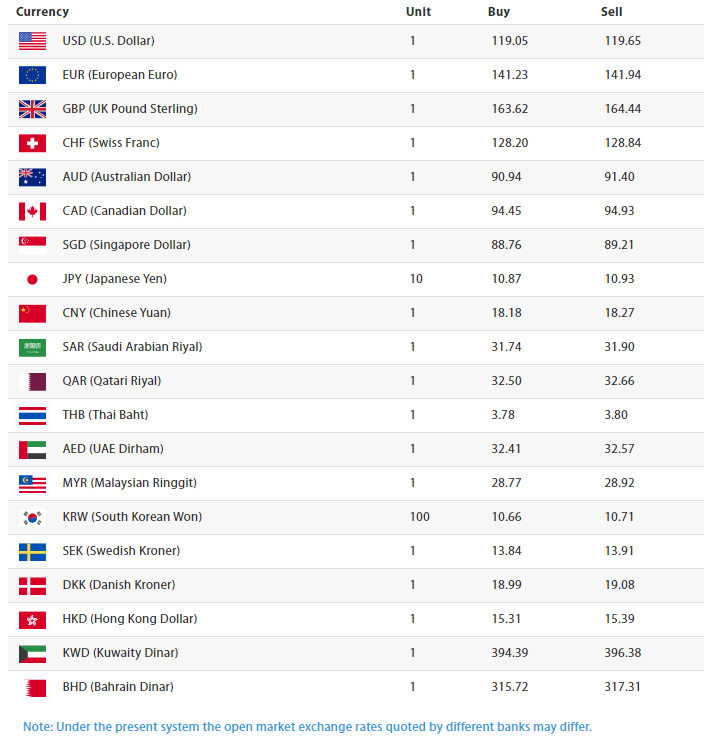This screenshot has height=738, width=704.
Task: Select the Sell column header
Action: point(611,12)
